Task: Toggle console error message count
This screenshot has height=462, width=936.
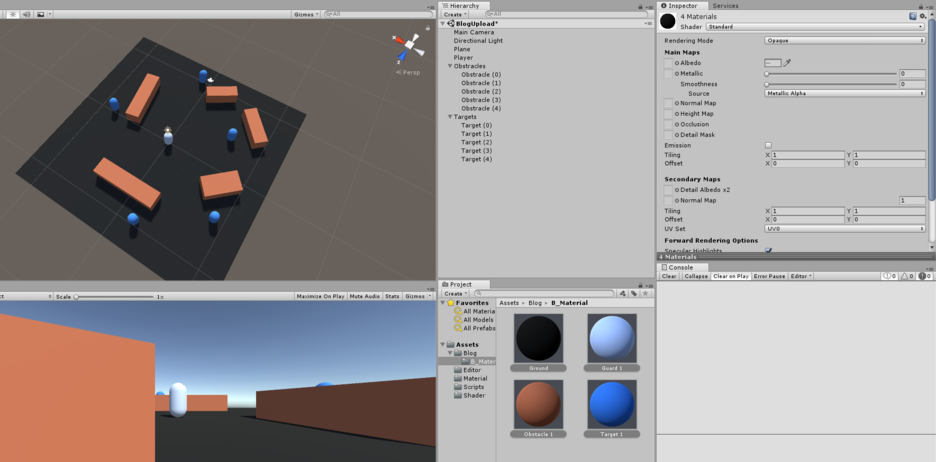Action: point(925,276)
